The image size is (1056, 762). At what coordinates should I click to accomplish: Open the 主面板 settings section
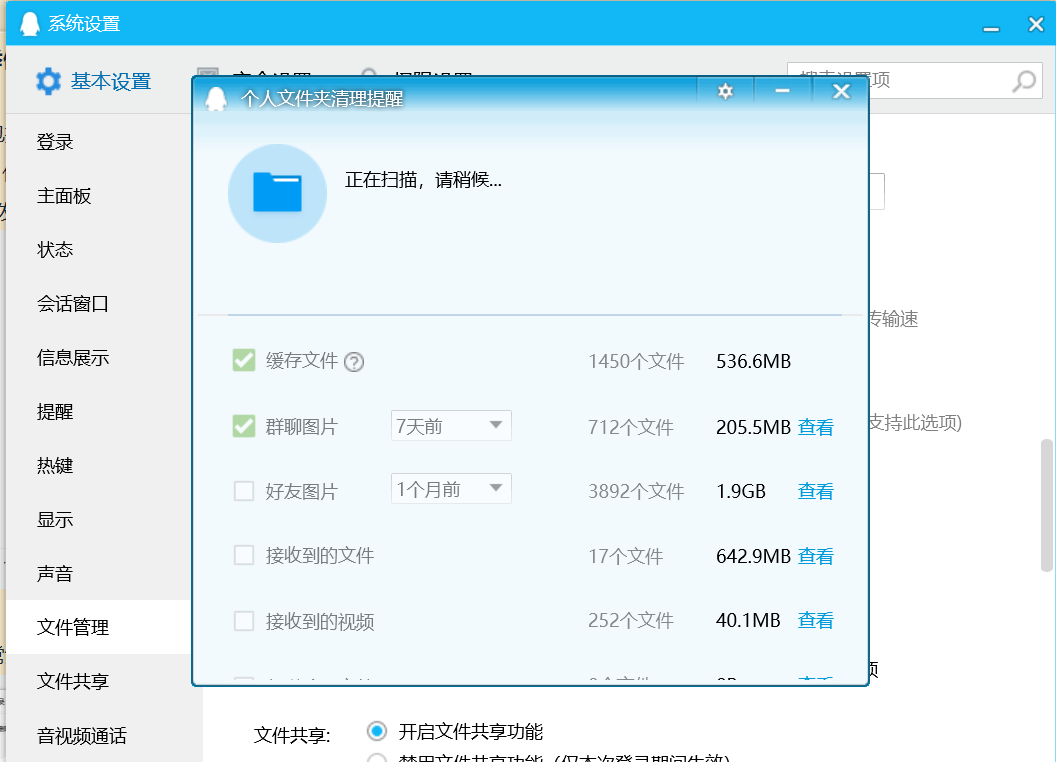click(64, 196)
